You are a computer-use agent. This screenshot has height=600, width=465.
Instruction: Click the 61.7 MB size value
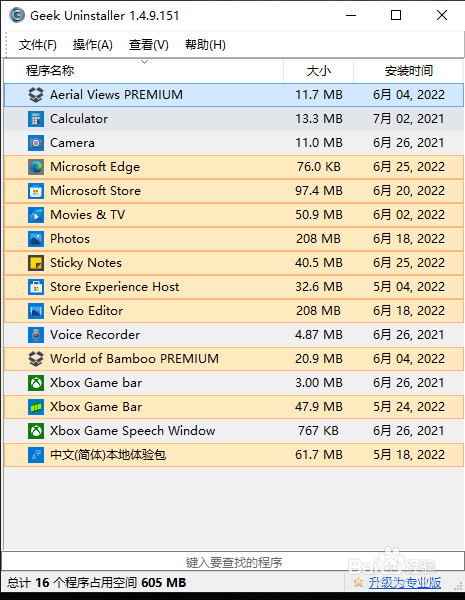[318, 455]
